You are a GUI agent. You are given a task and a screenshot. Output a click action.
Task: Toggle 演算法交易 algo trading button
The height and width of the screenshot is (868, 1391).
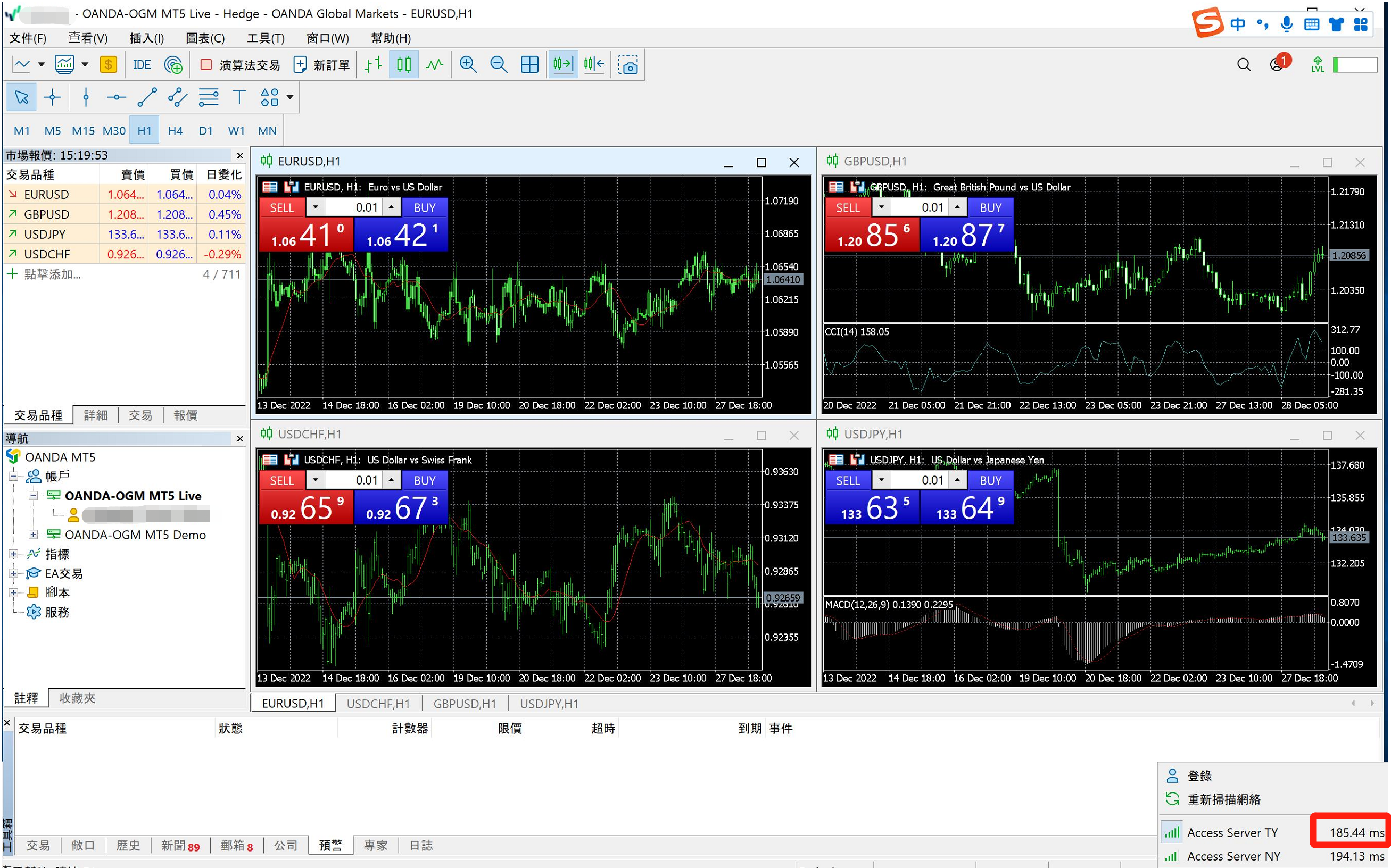pos(239,64)
